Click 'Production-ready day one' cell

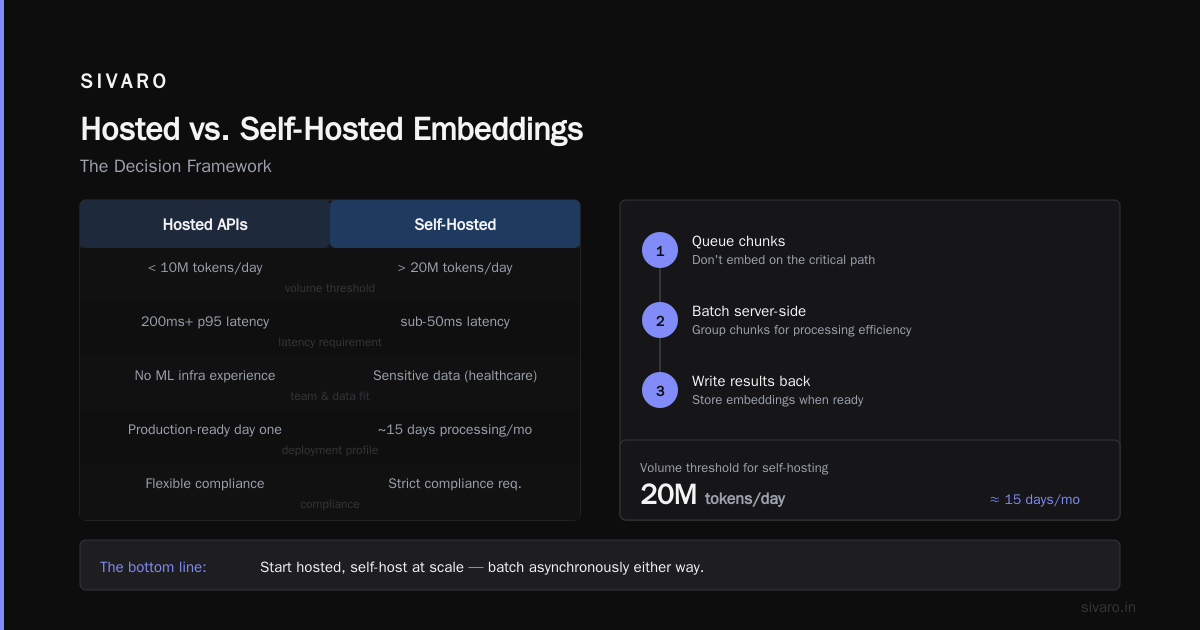pos(205,429)
